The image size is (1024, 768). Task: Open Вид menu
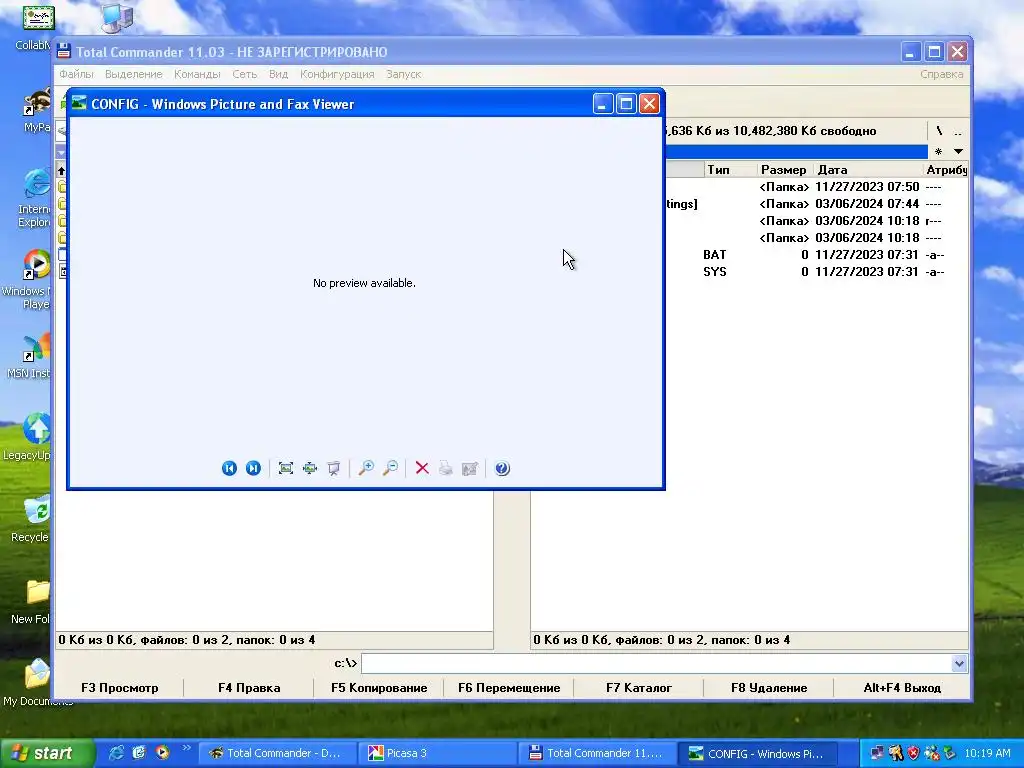pyautogui.click(x=278, y=74)
